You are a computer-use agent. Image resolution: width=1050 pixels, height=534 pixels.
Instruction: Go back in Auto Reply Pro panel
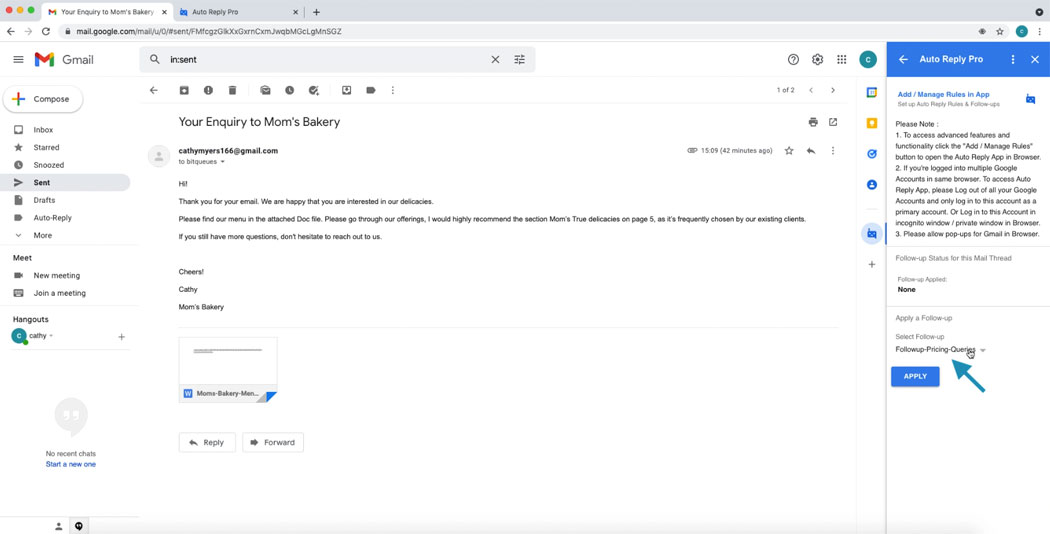(x=903, y=60)
